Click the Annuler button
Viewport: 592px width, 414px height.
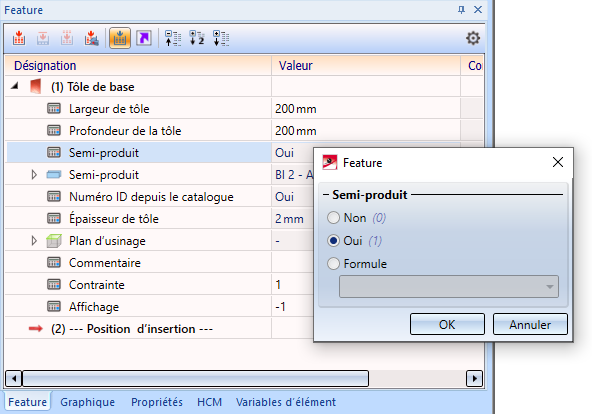[x=530, y=324]
